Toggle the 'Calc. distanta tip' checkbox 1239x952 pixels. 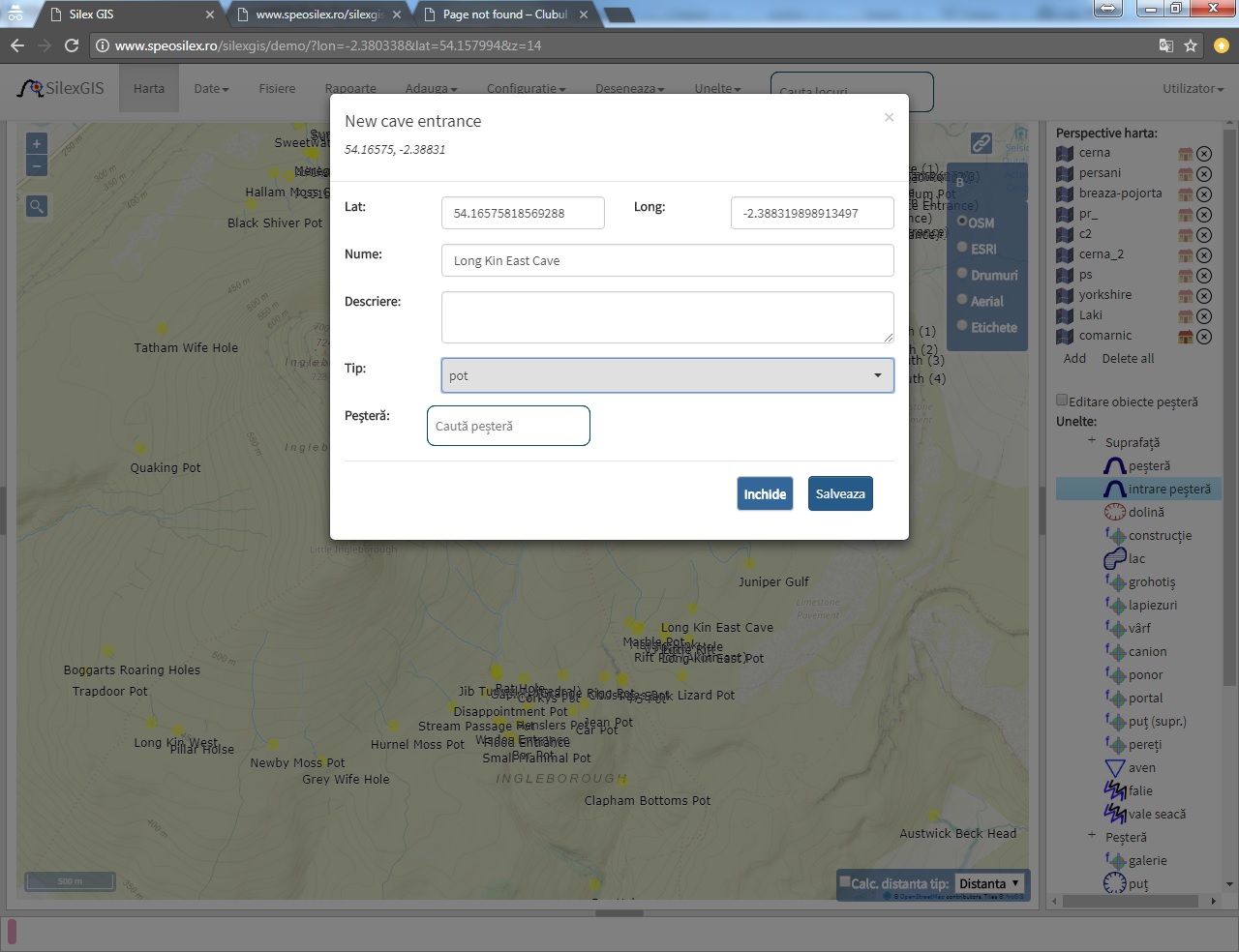845,881
